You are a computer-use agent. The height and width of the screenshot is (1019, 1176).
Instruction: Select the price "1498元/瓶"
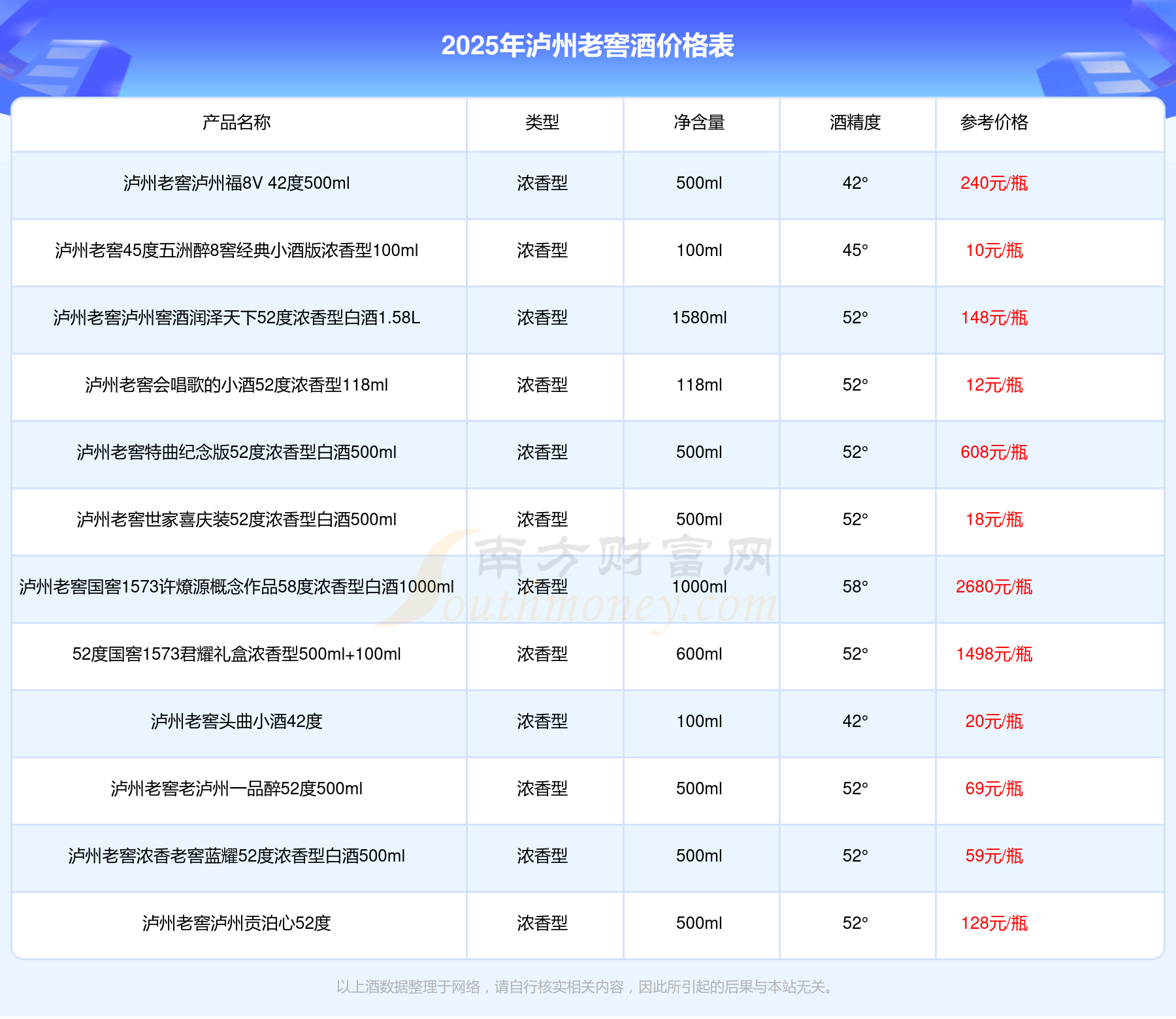click(x=994, y=654)
